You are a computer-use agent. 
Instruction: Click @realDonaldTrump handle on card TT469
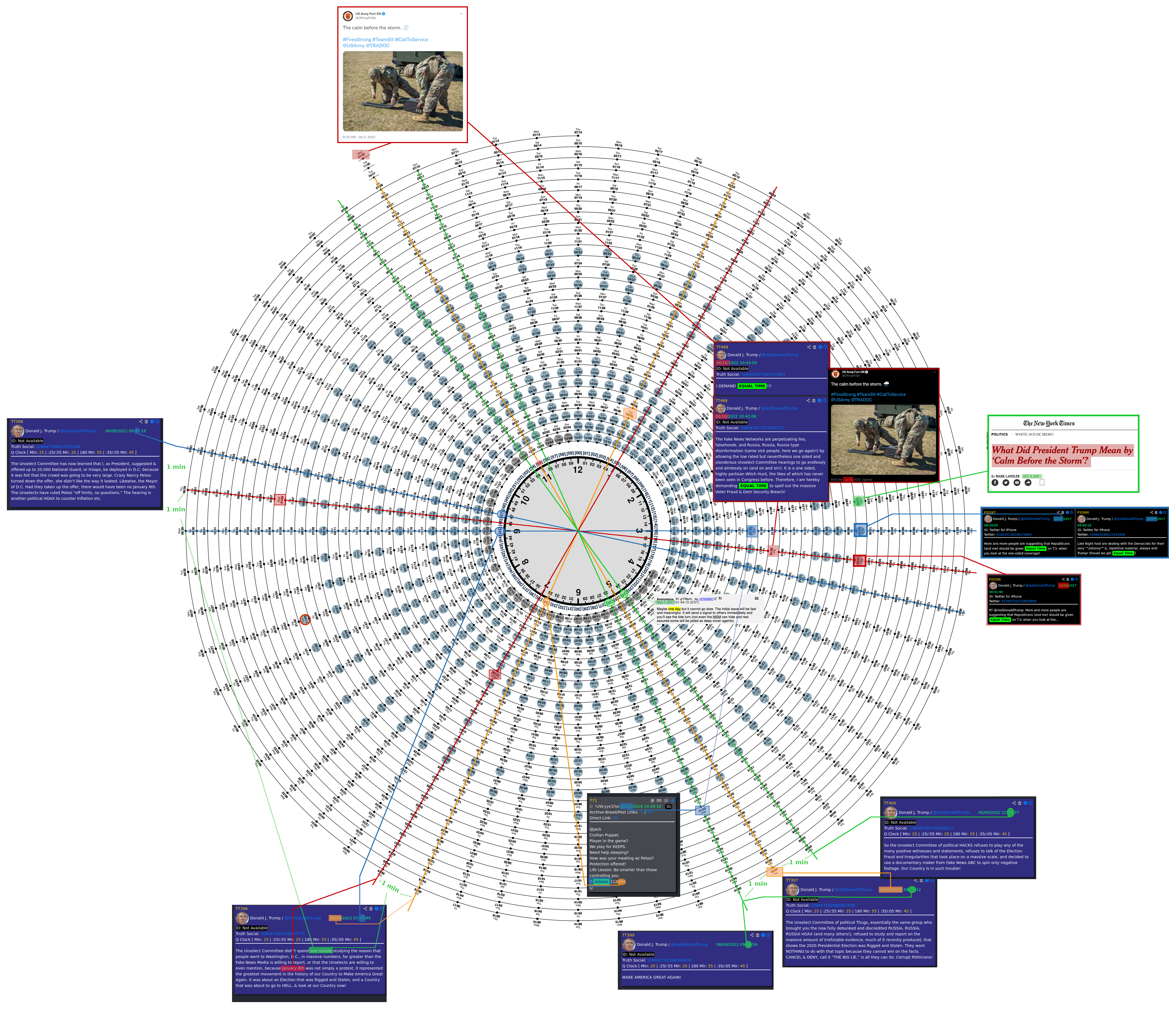click(780, 355)
